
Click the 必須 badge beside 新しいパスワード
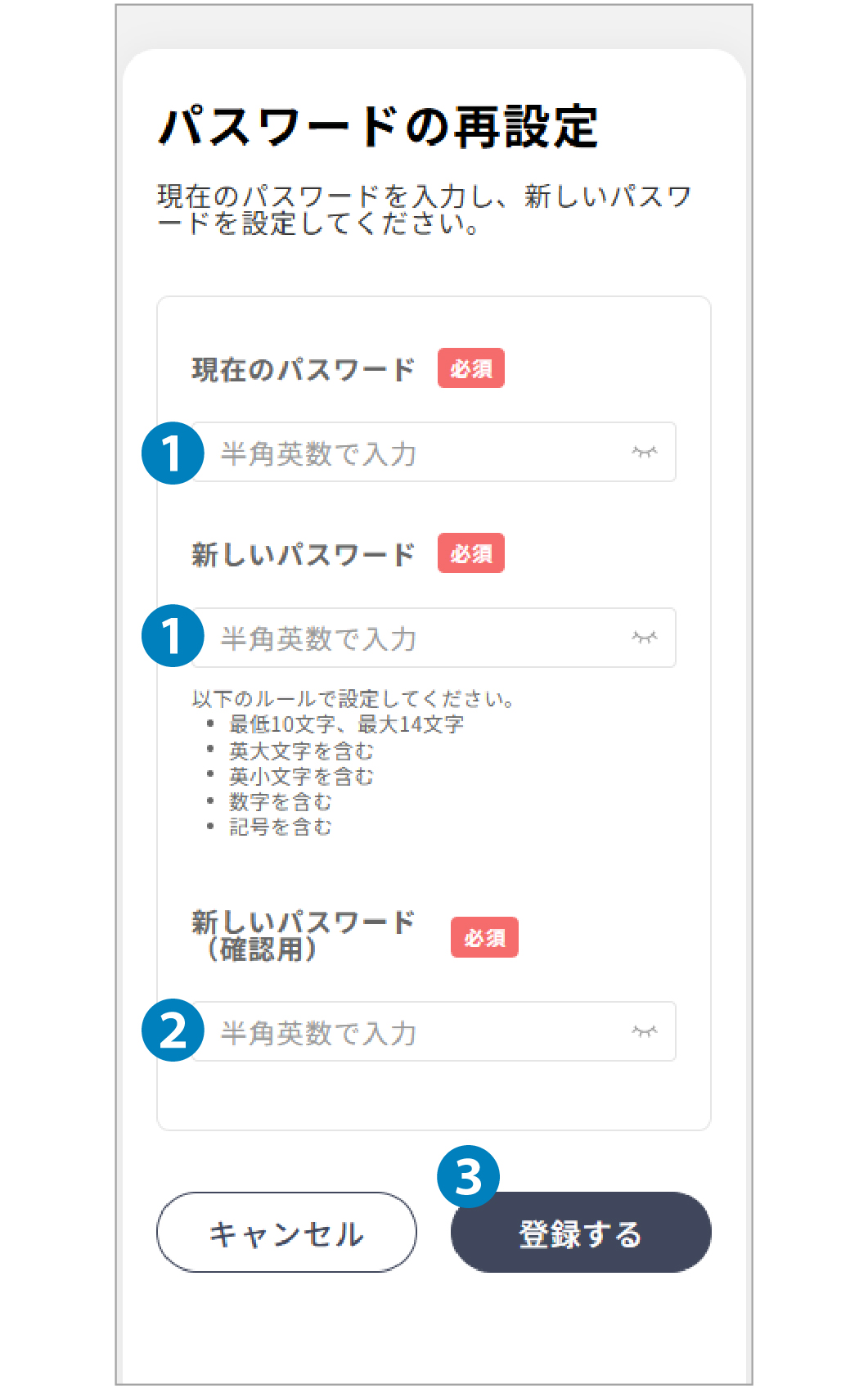471,553
